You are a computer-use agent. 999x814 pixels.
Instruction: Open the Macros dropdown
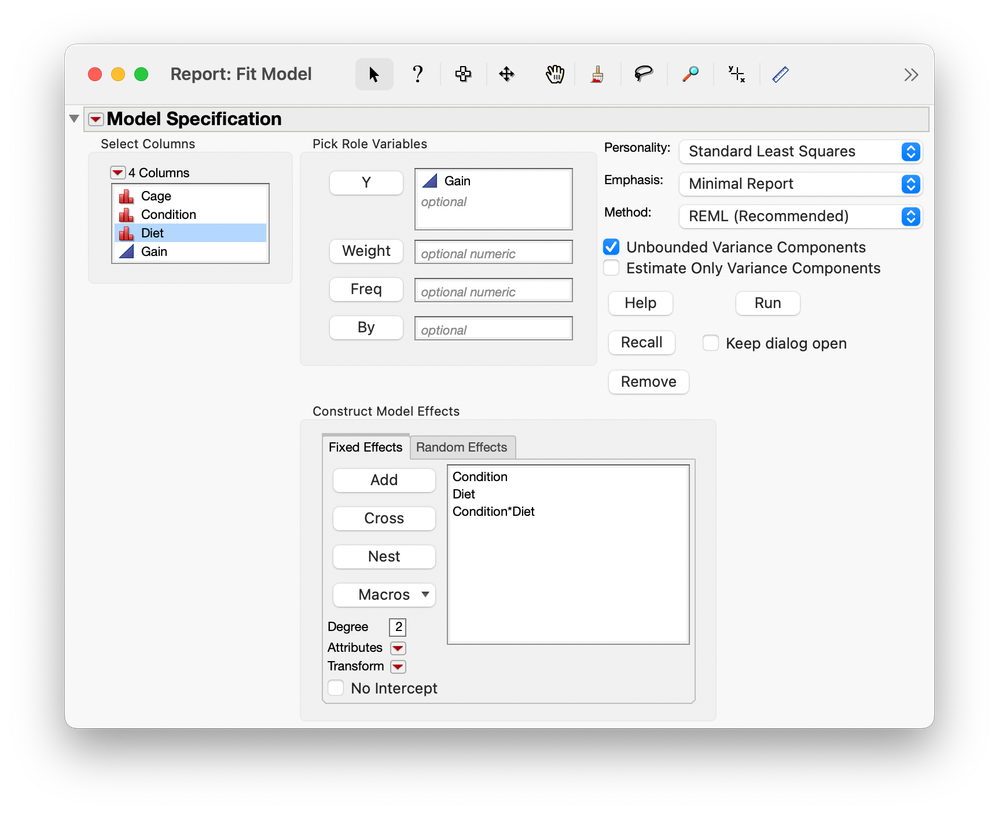click(383, 594)
